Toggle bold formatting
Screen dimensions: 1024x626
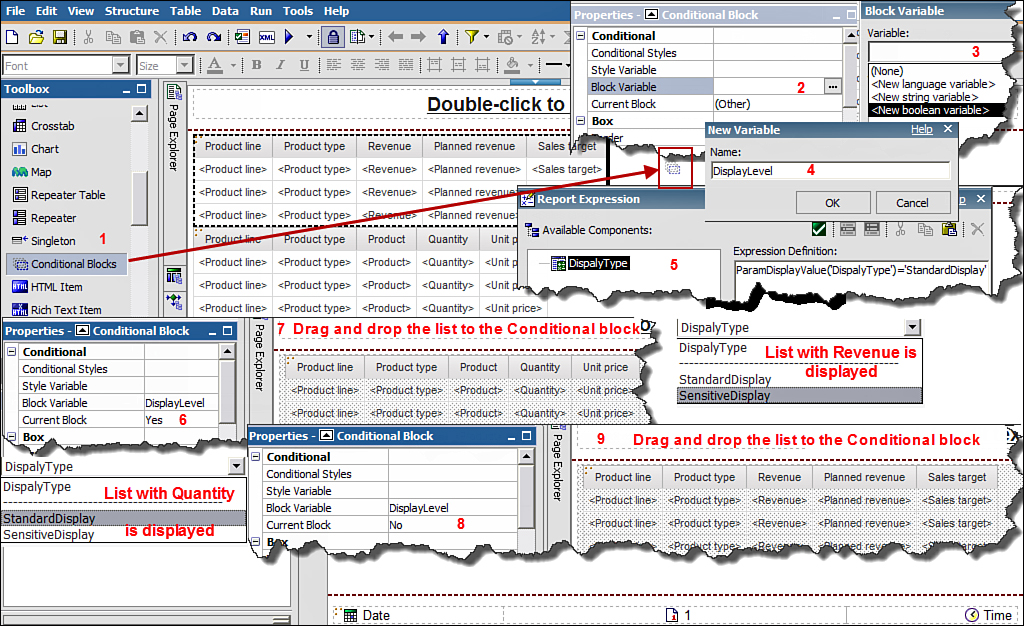[x=257, y=65]
